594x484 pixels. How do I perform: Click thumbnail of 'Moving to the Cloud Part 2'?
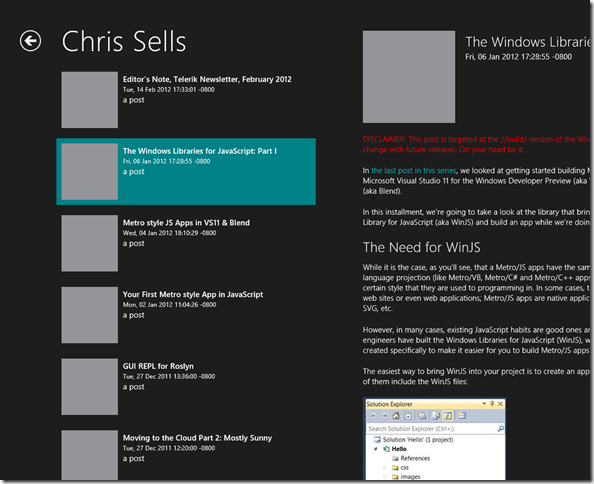[x=90, y=455]
